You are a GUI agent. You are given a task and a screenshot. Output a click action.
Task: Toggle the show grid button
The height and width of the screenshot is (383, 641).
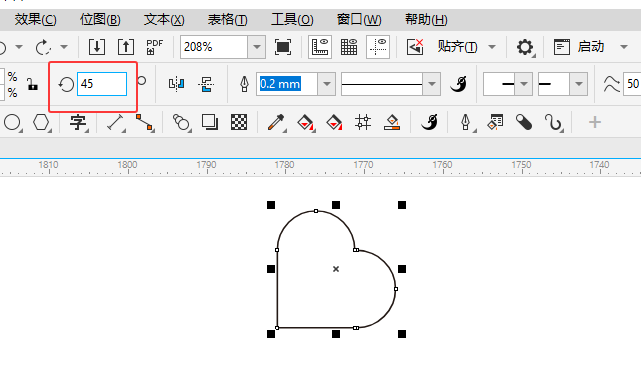(349, 47)
